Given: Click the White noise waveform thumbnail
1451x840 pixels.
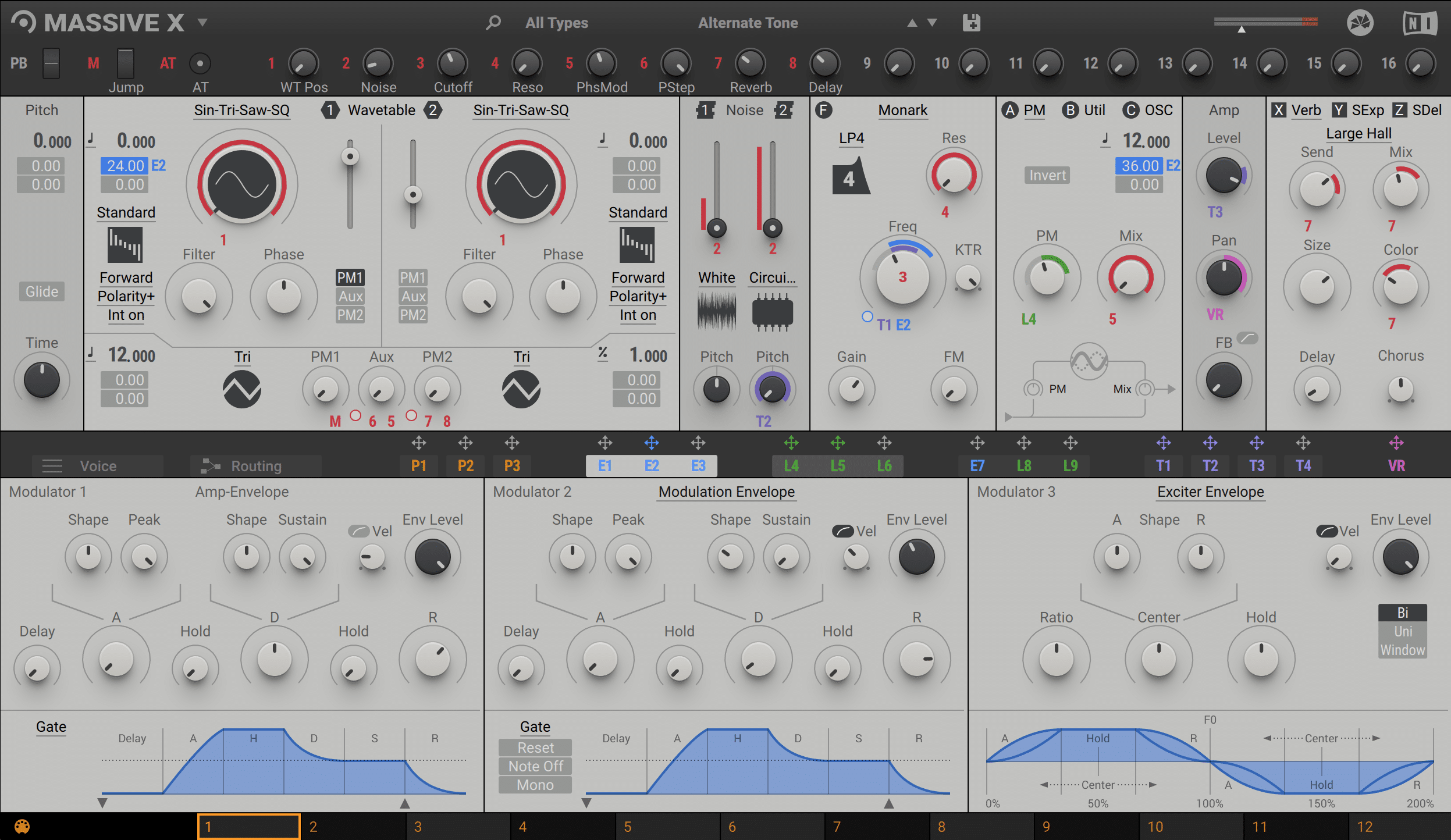Looking at the screenshot, I should (717, 312).
